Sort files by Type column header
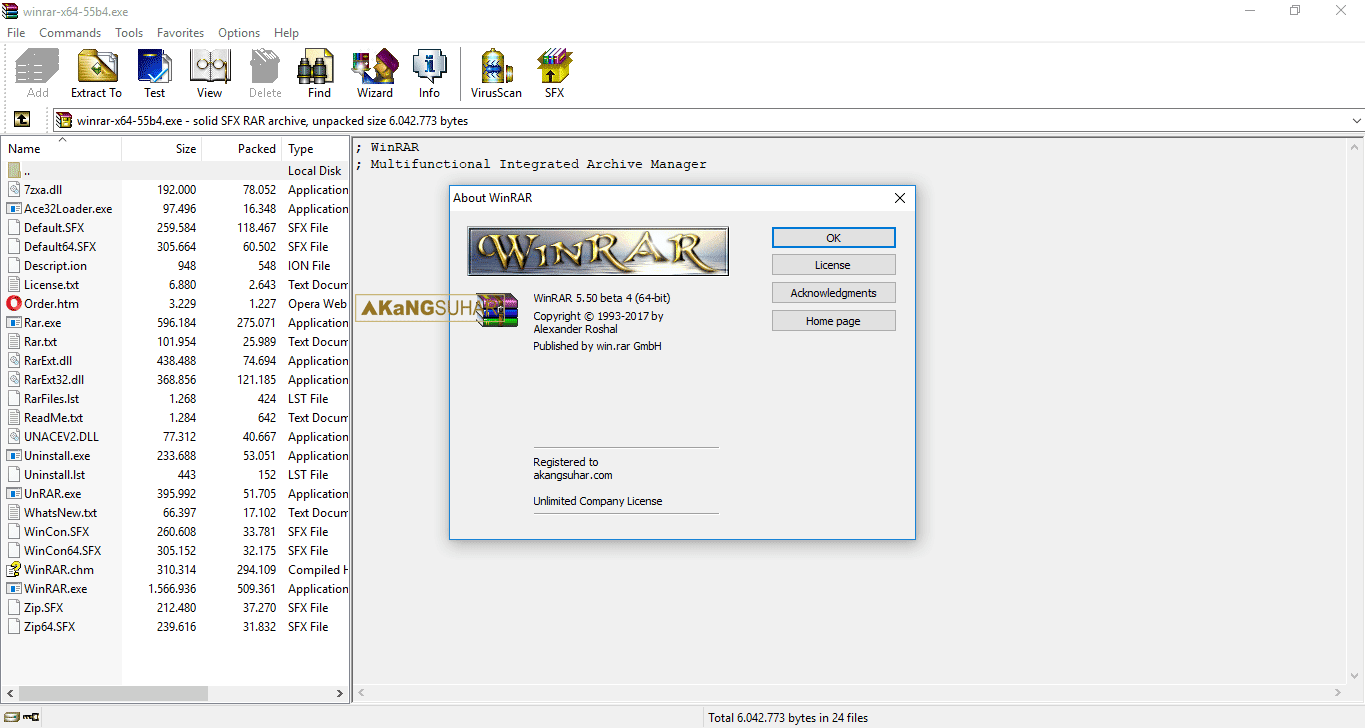Image resolution: width=1365 pixels, height=728 pixels. coord(316,148)
